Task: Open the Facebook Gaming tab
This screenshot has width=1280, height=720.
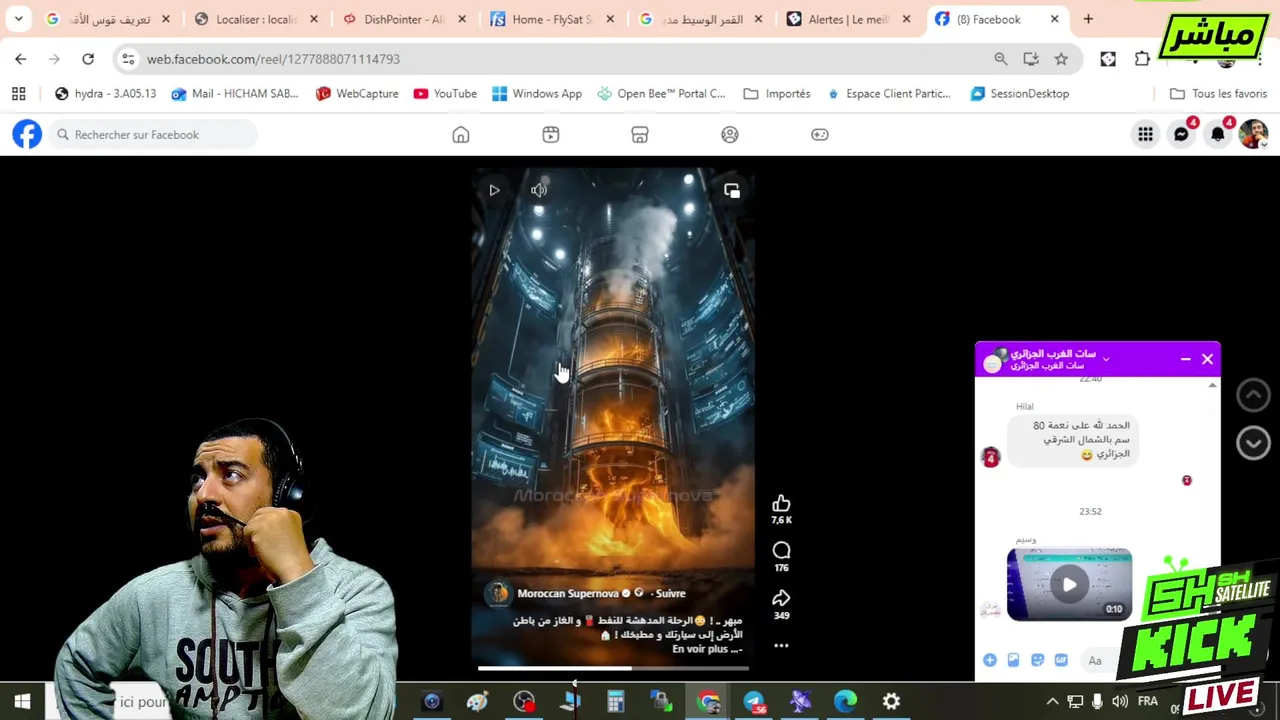Action: [x=820, y=135]
